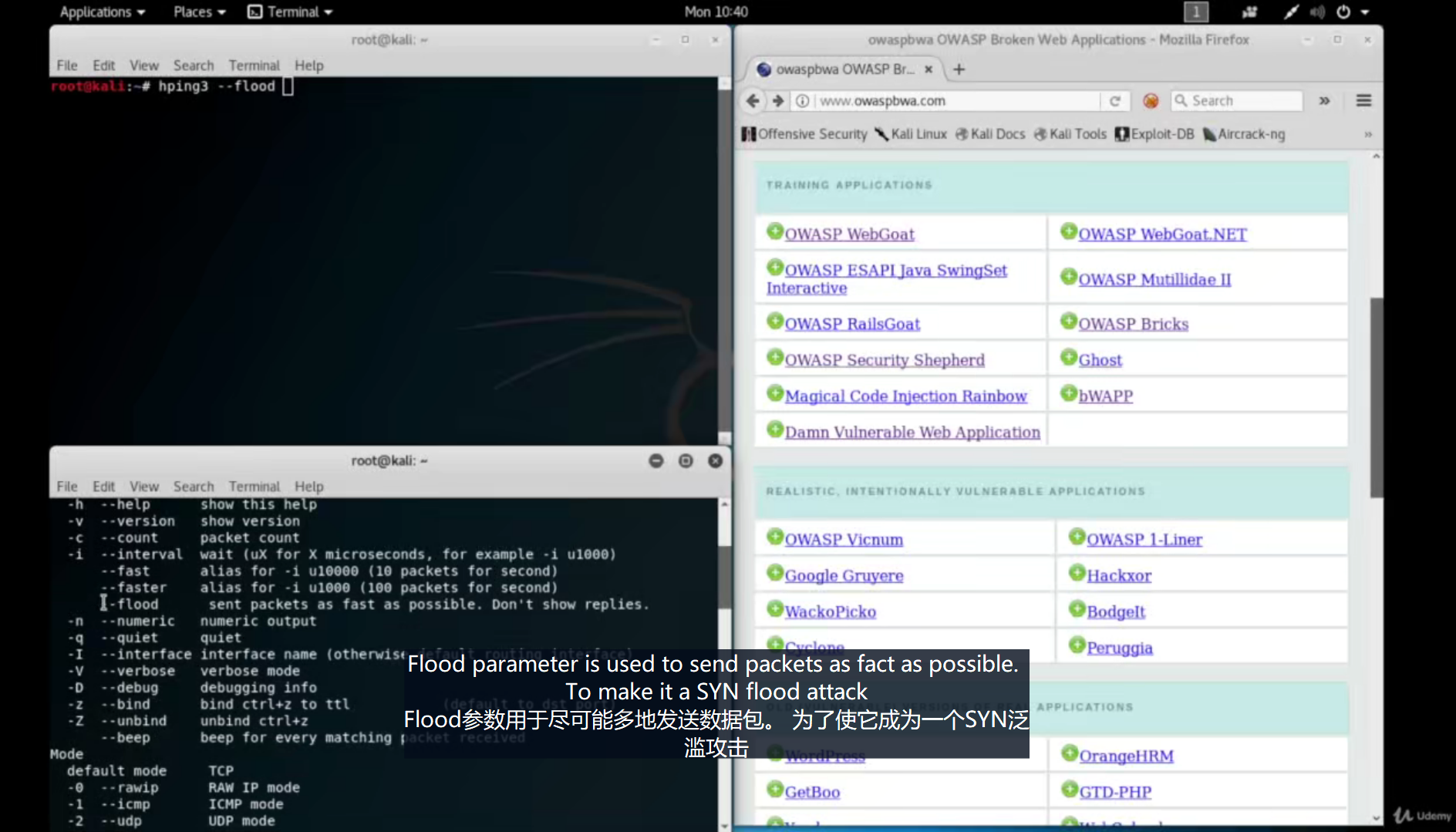The image size is (1456, 832).
Task: Click the green plus beside Google Gruyere
Action: 775,573
